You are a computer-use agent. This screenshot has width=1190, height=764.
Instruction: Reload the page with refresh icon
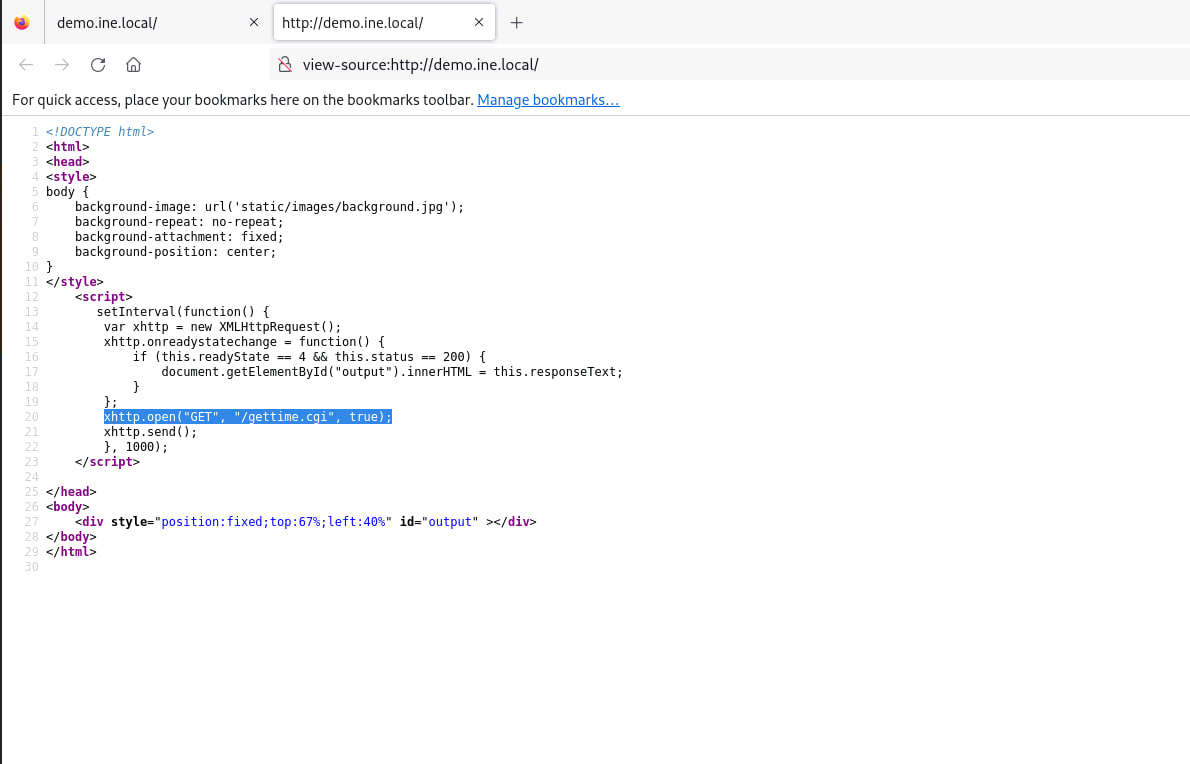pyautogui.click(x=98, y=64)
